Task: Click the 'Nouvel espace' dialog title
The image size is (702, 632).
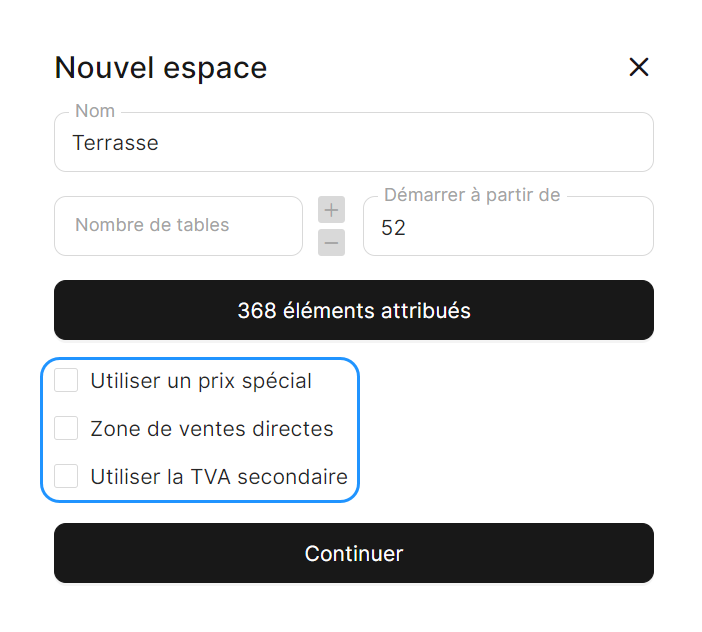Action: pos(160,68)
